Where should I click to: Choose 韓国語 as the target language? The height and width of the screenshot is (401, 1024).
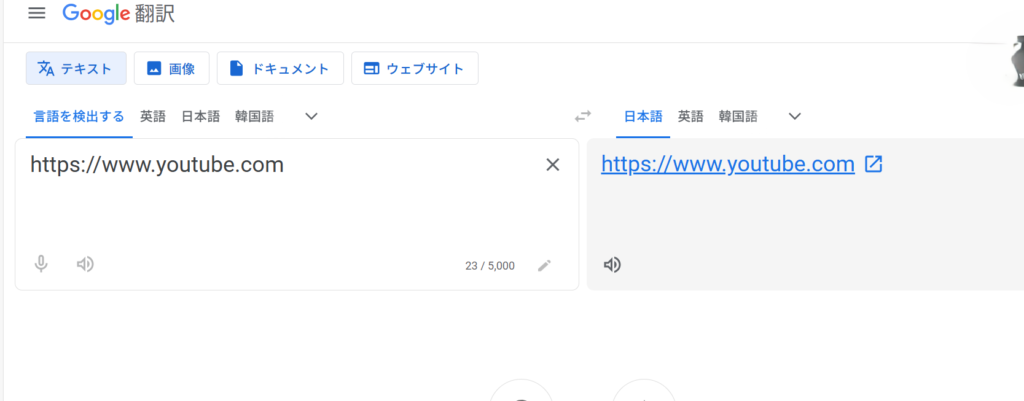click(738, 117)
